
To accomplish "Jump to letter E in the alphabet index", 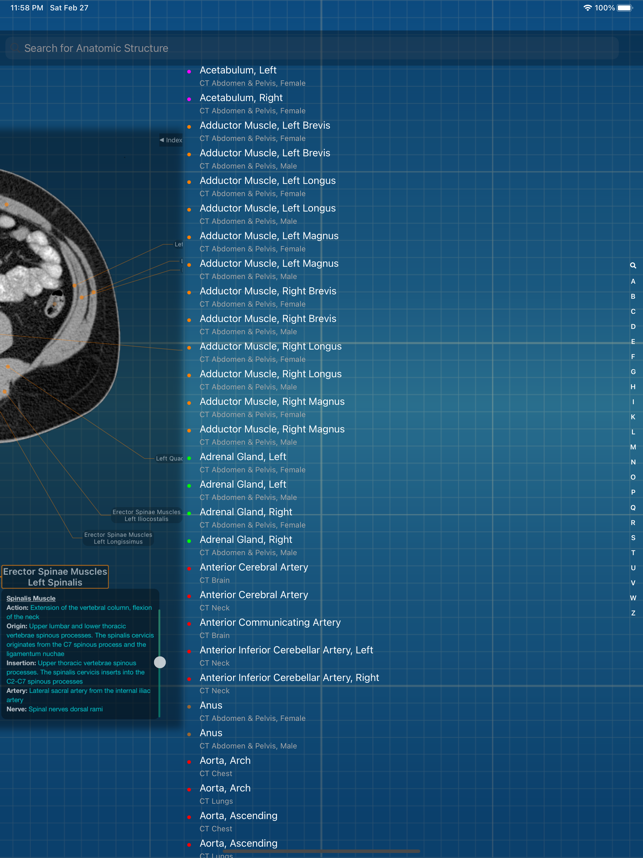I will pos(632,342).
